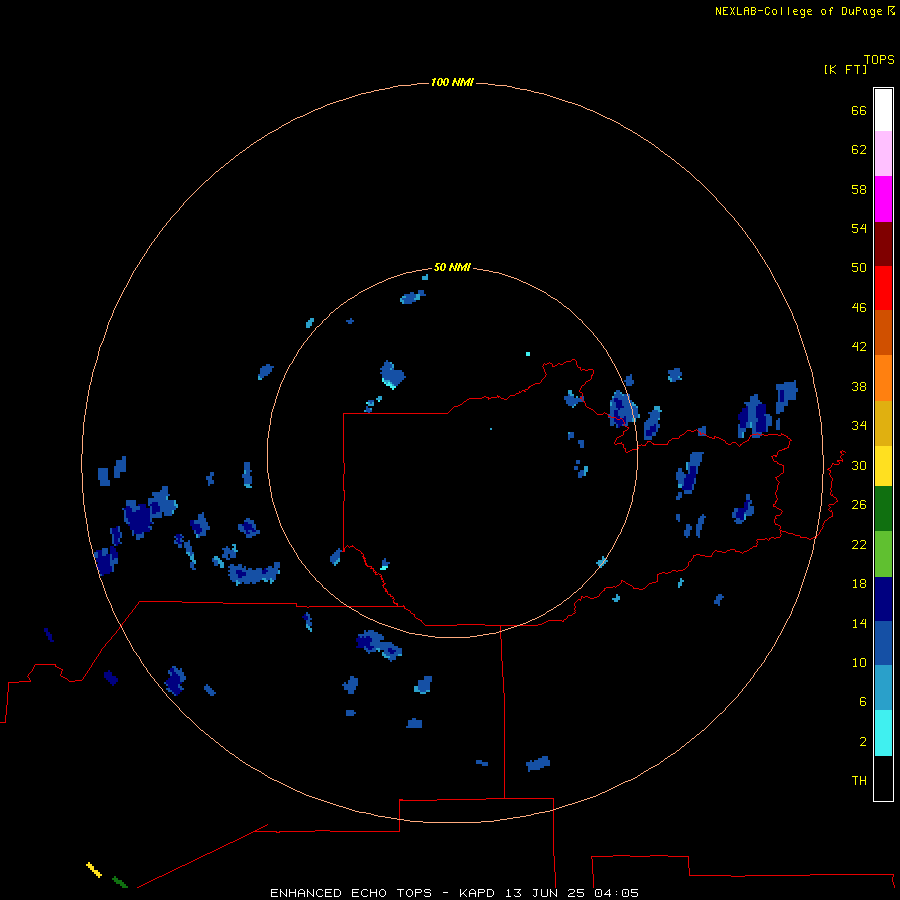
Task: Click the medium blue swatch near 10
Action: (x=883, y=643)
